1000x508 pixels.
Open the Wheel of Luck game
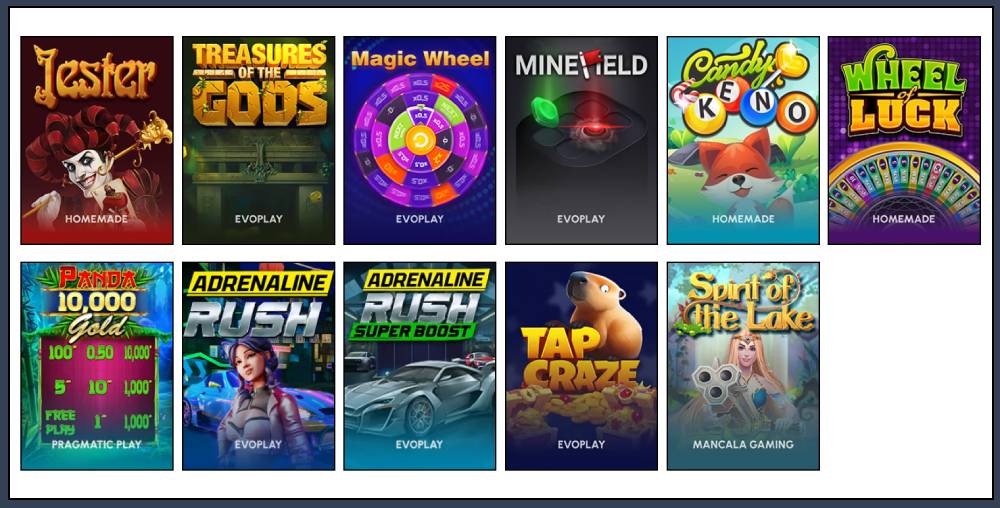(904, 140)
